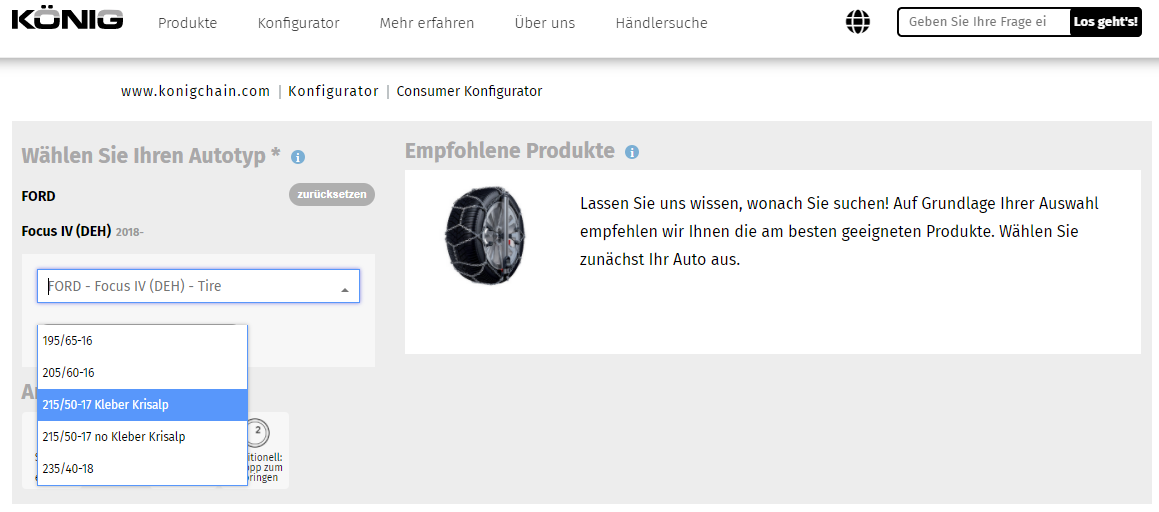
Task: Click info icon beside Empfohlene Produkte
Action: [631, 152]
